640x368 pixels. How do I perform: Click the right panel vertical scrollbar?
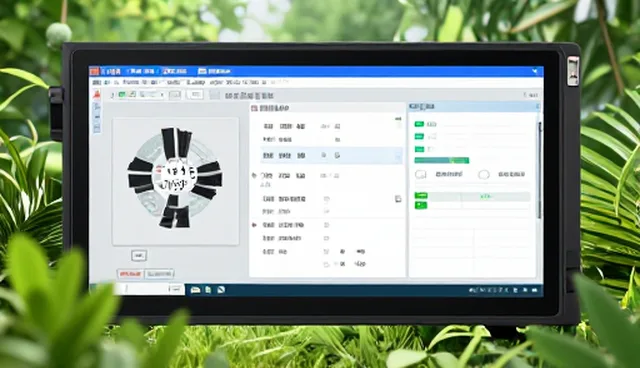tap(539, 169)
